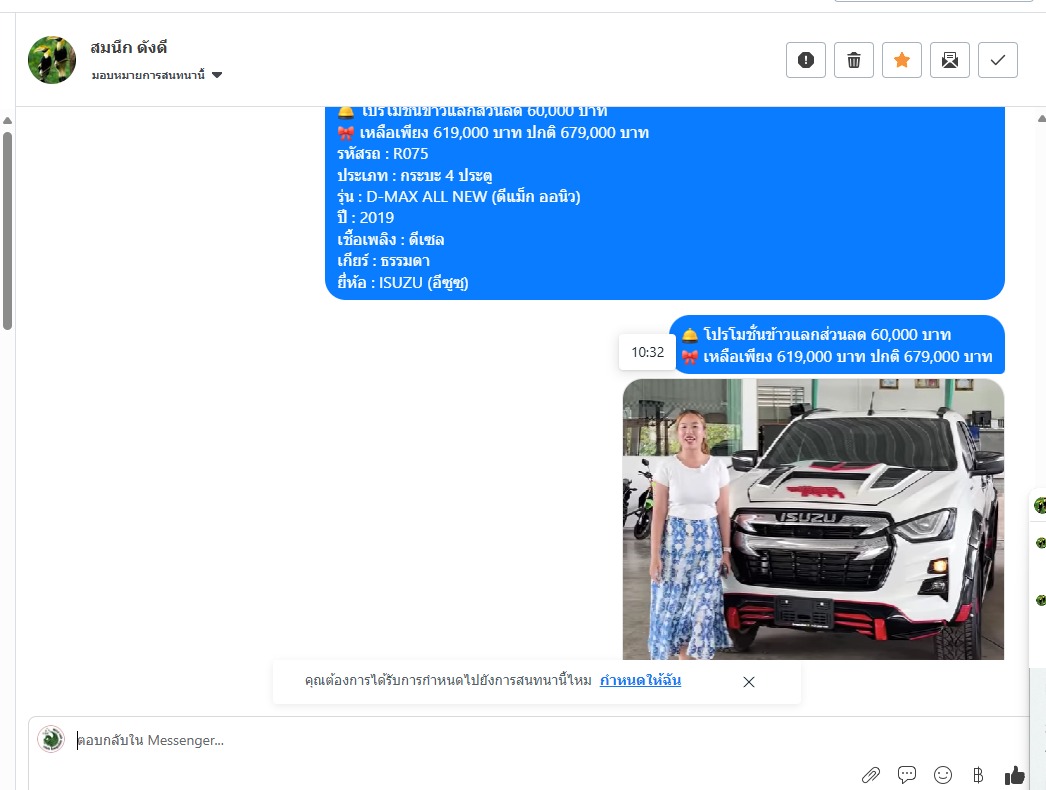Click the baht currency payment icon
The width and height of the screenshot is (1046, 790).
click(978, 775)
